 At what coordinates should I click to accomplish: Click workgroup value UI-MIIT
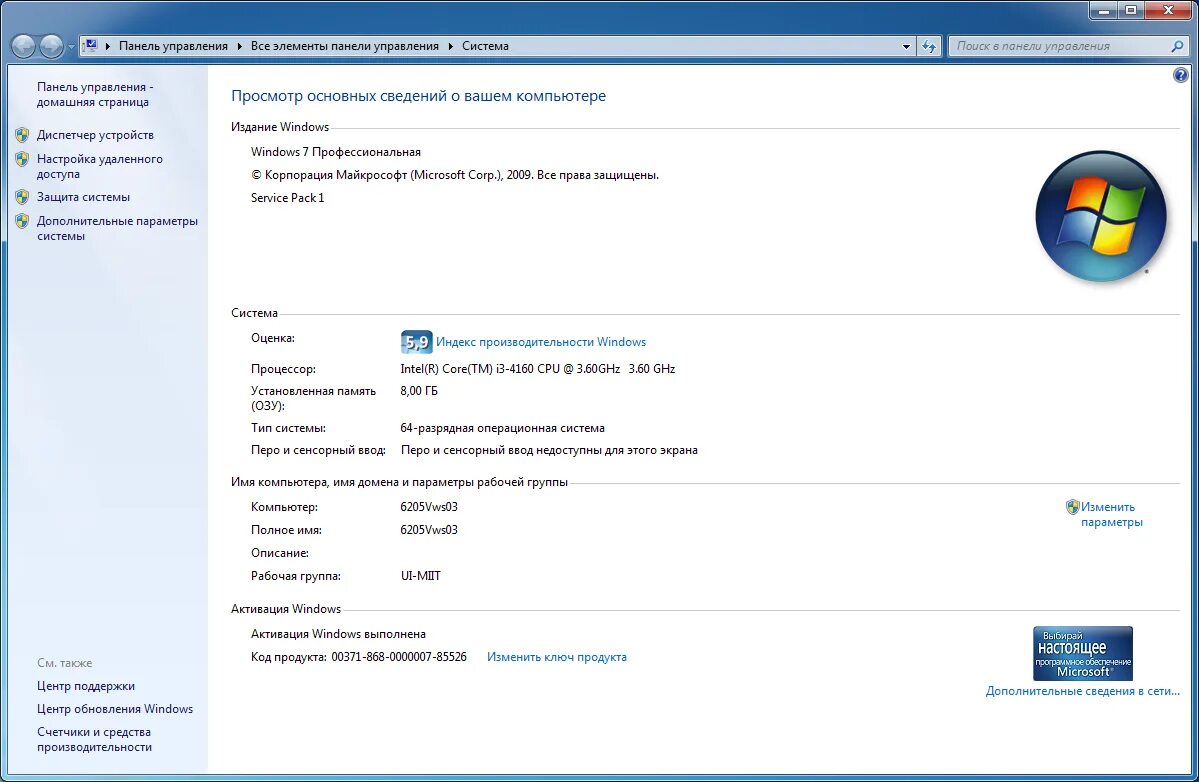tap(421, 576)
